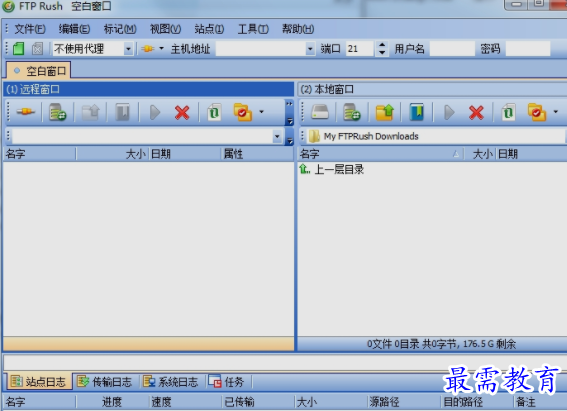Screen dimensions: 567x411
Task: Click the (1) 远程窗口 pane header
Action: [149, 89]
